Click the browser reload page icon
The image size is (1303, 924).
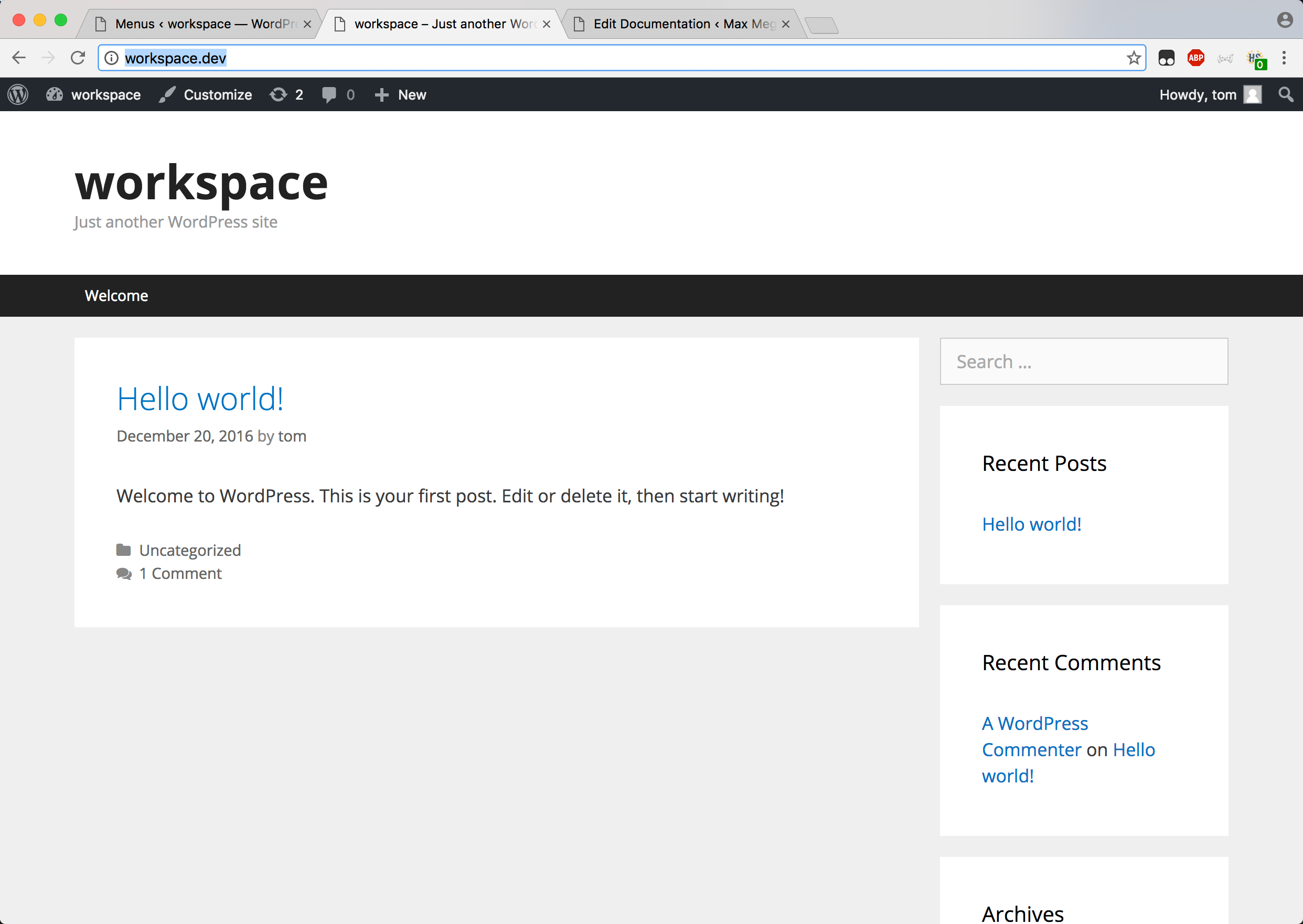coord(78,58)
